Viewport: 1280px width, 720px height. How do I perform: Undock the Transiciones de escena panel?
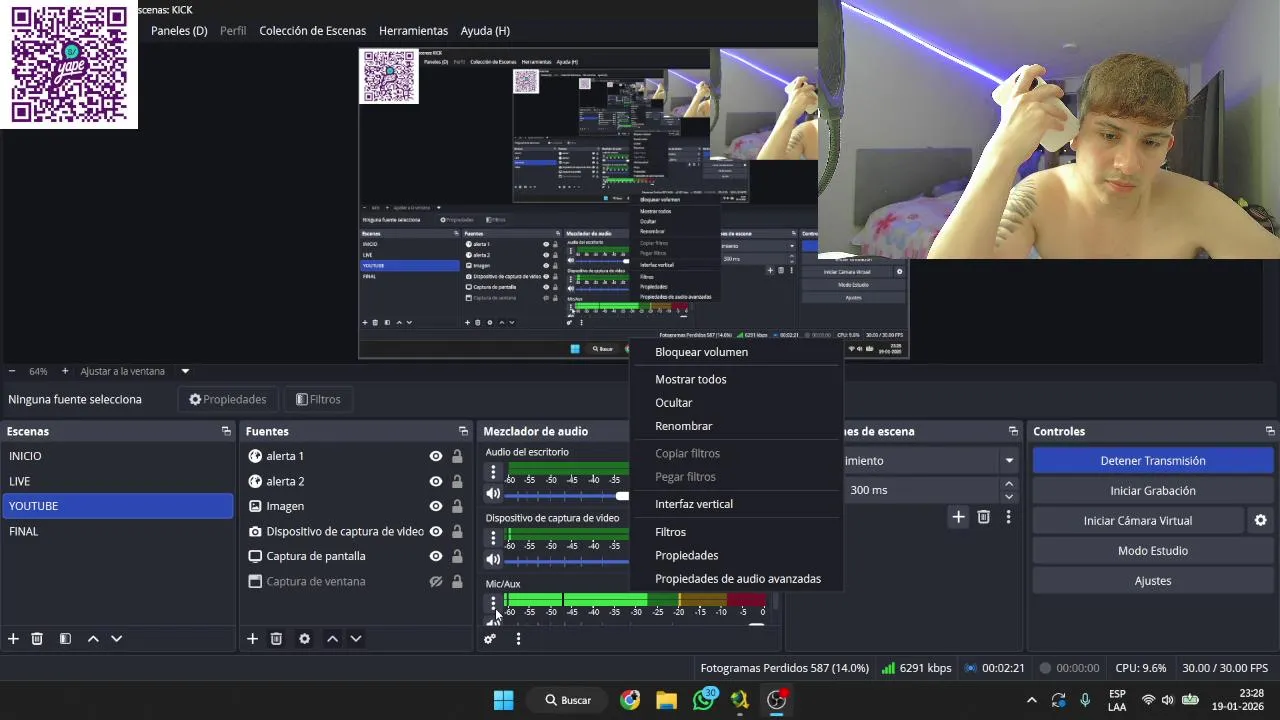[x=1013, y=431]
